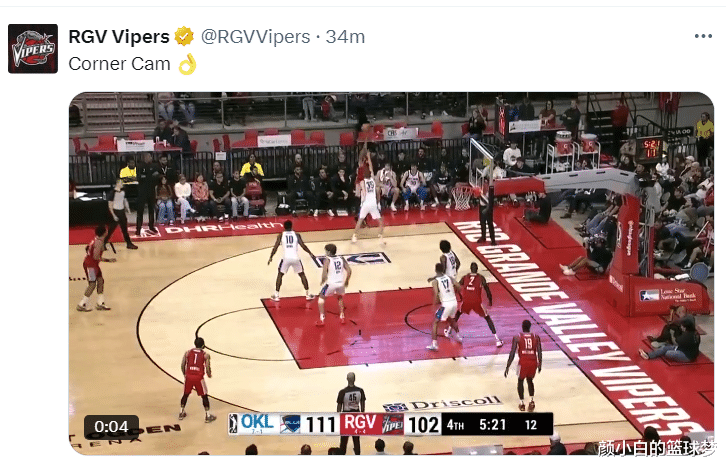Click the 0:04 video duration badge
This screenshot has height=468, width=726.
111,426
